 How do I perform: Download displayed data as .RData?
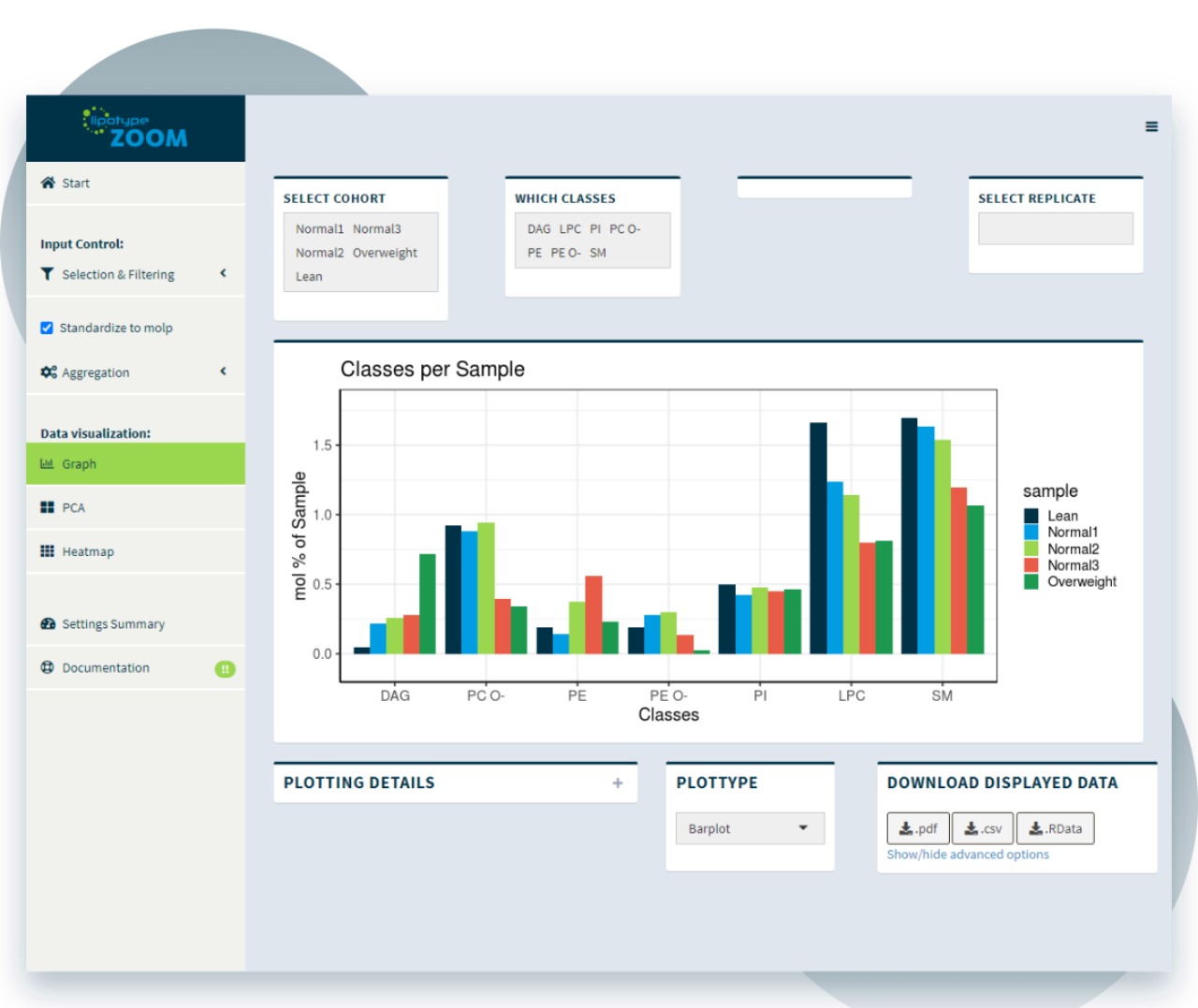1056,828
